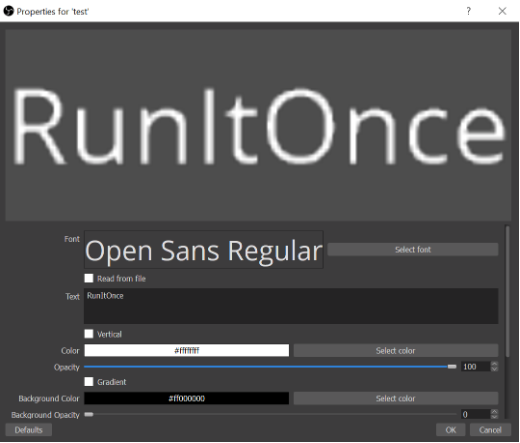
Task: Click the Select font button
Action: [413, 249]
